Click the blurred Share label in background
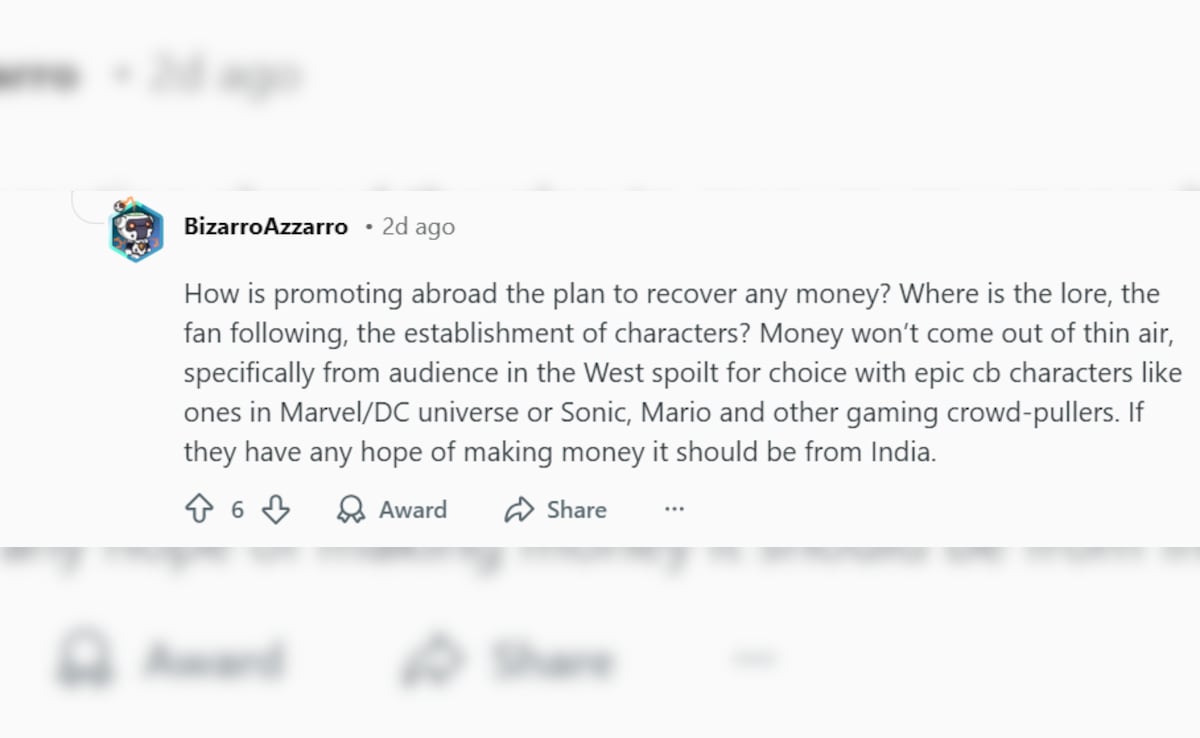 [549, 661]
